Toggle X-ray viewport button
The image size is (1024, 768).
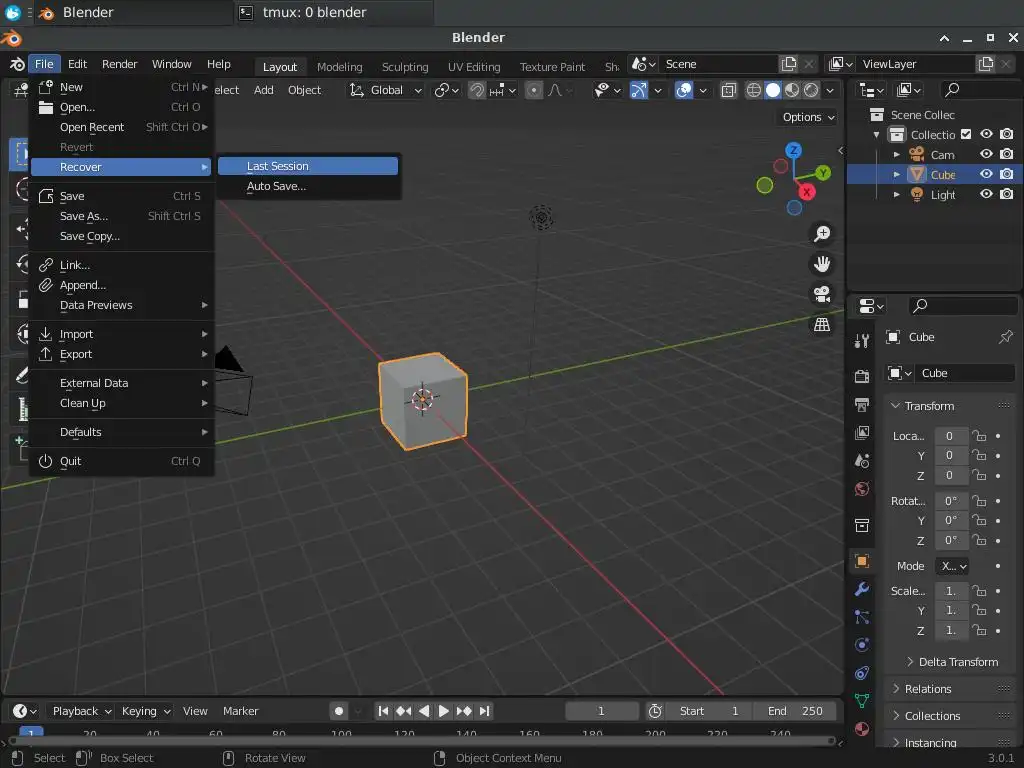tap(728, 90)
